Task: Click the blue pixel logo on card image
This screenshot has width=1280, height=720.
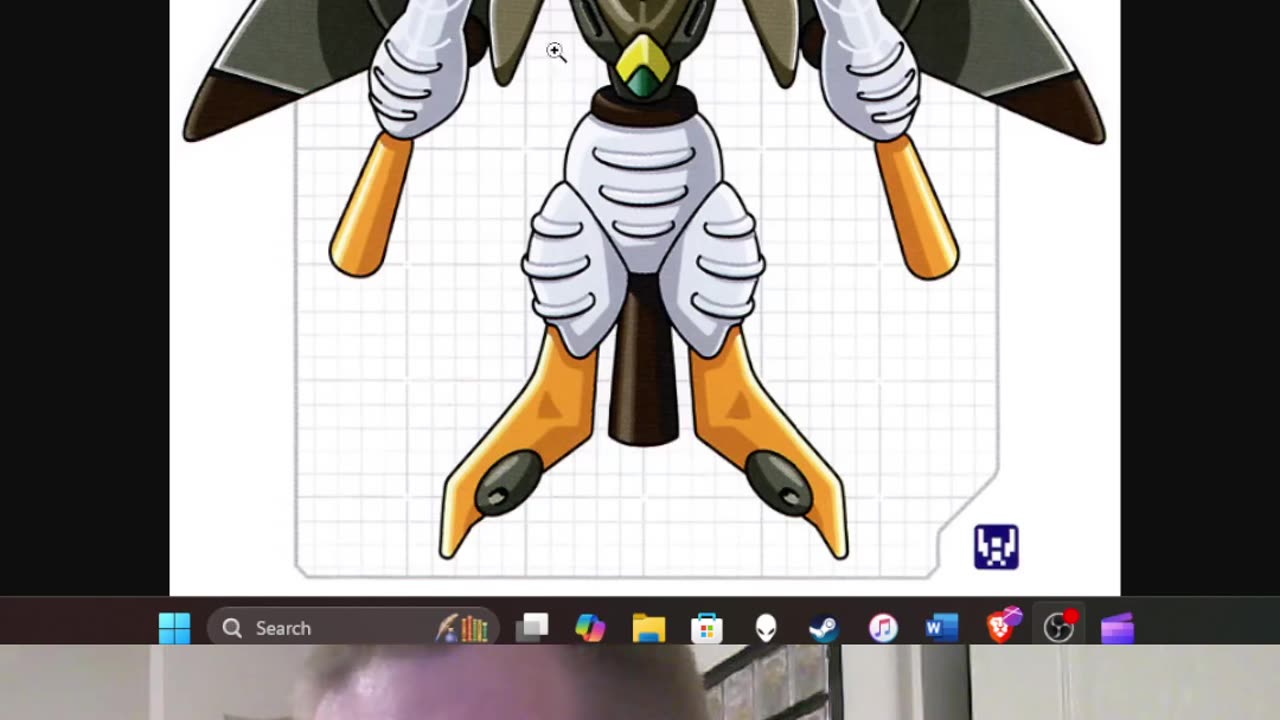Action: [x=996, y=547]
